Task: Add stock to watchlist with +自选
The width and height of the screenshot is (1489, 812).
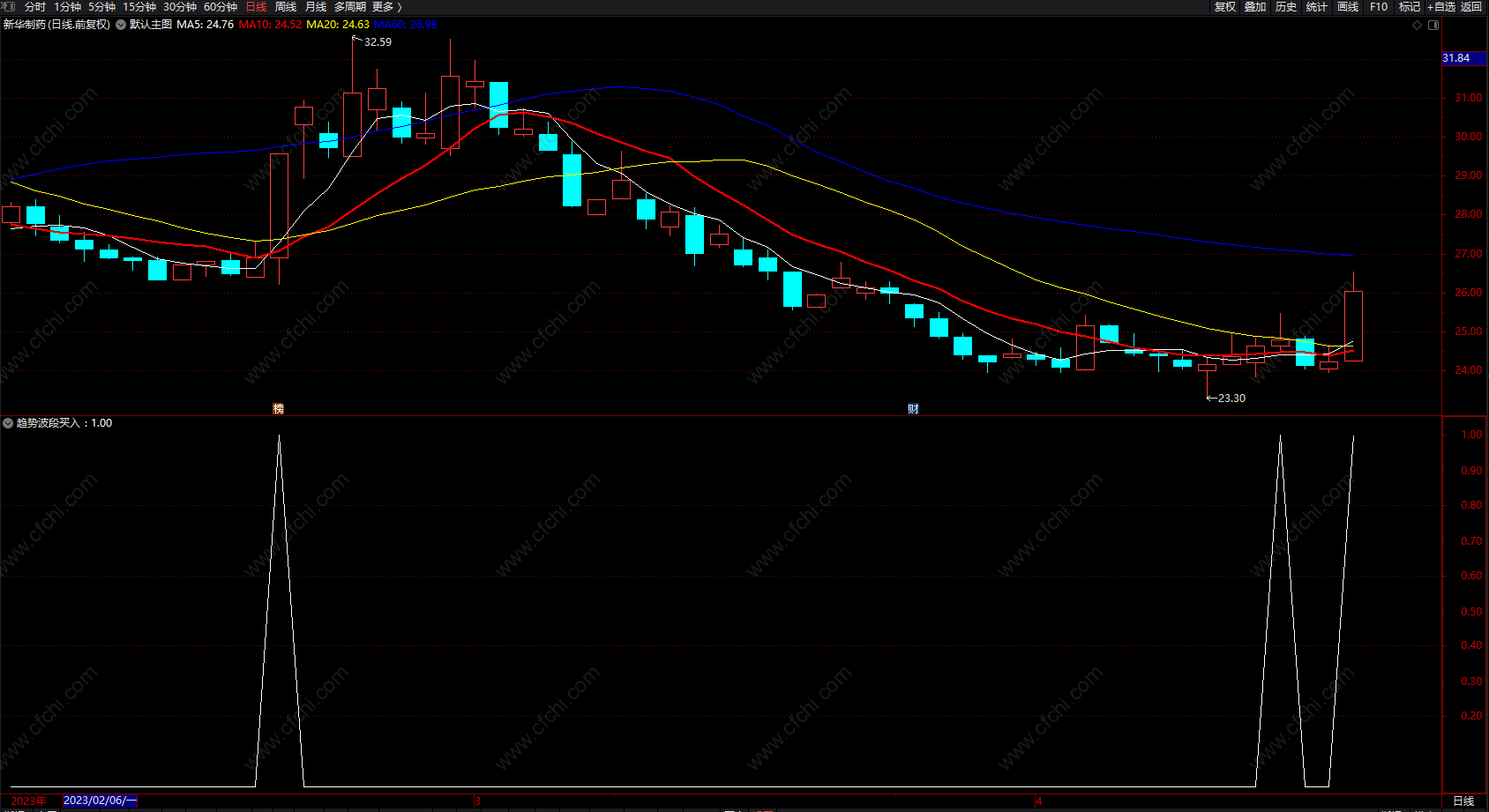Action: 1441,7
